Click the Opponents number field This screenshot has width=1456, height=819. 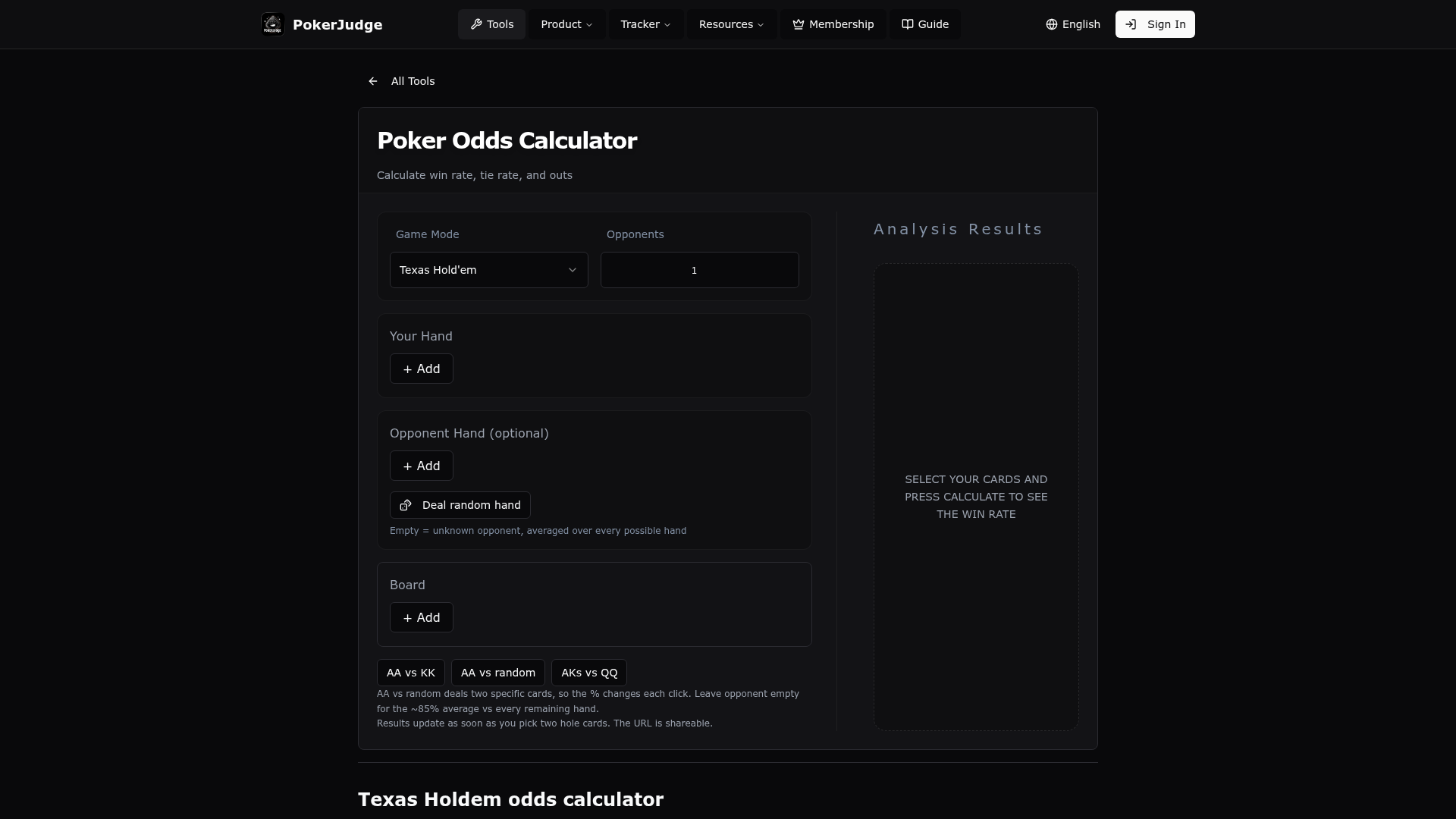click(x=700, y=270)
